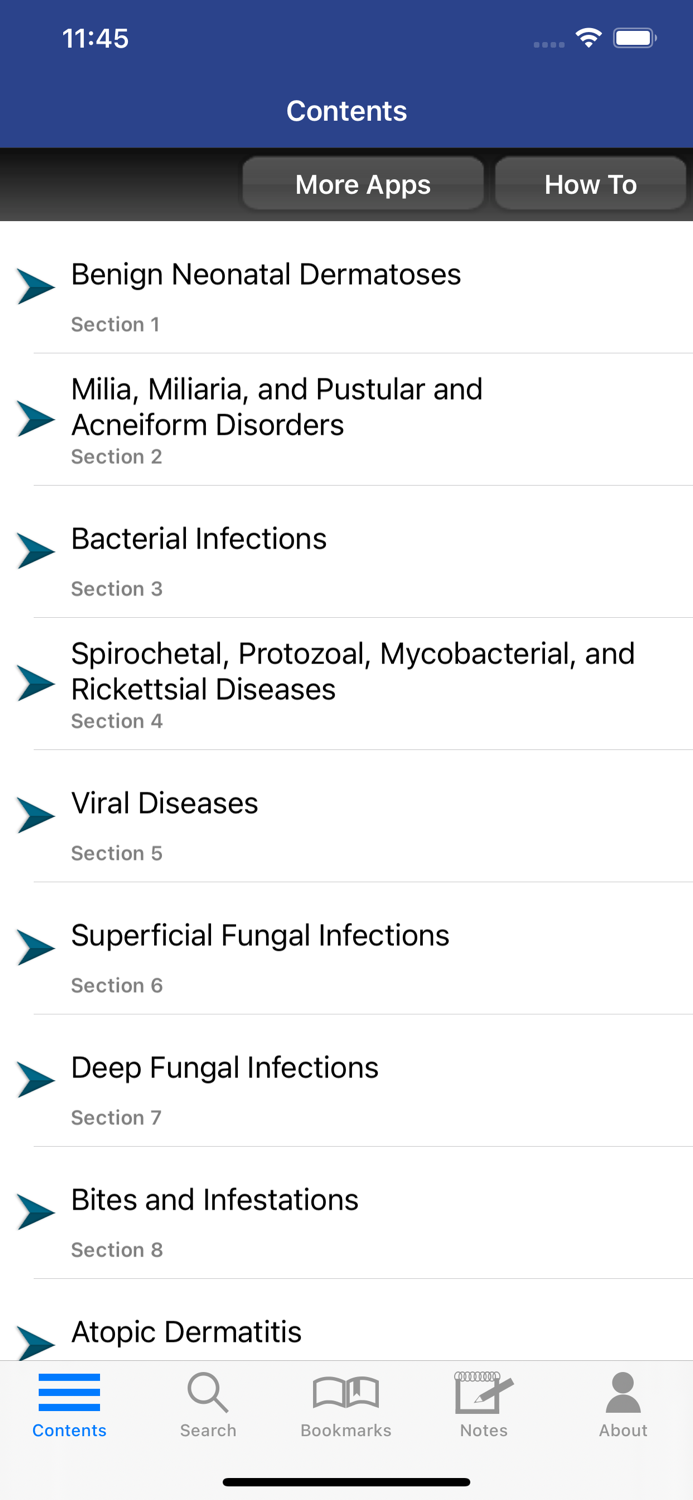The height and width of the screenshot is (1500, 693).
Task: Tap the More Apps button
Action: (x=362, y=184)
